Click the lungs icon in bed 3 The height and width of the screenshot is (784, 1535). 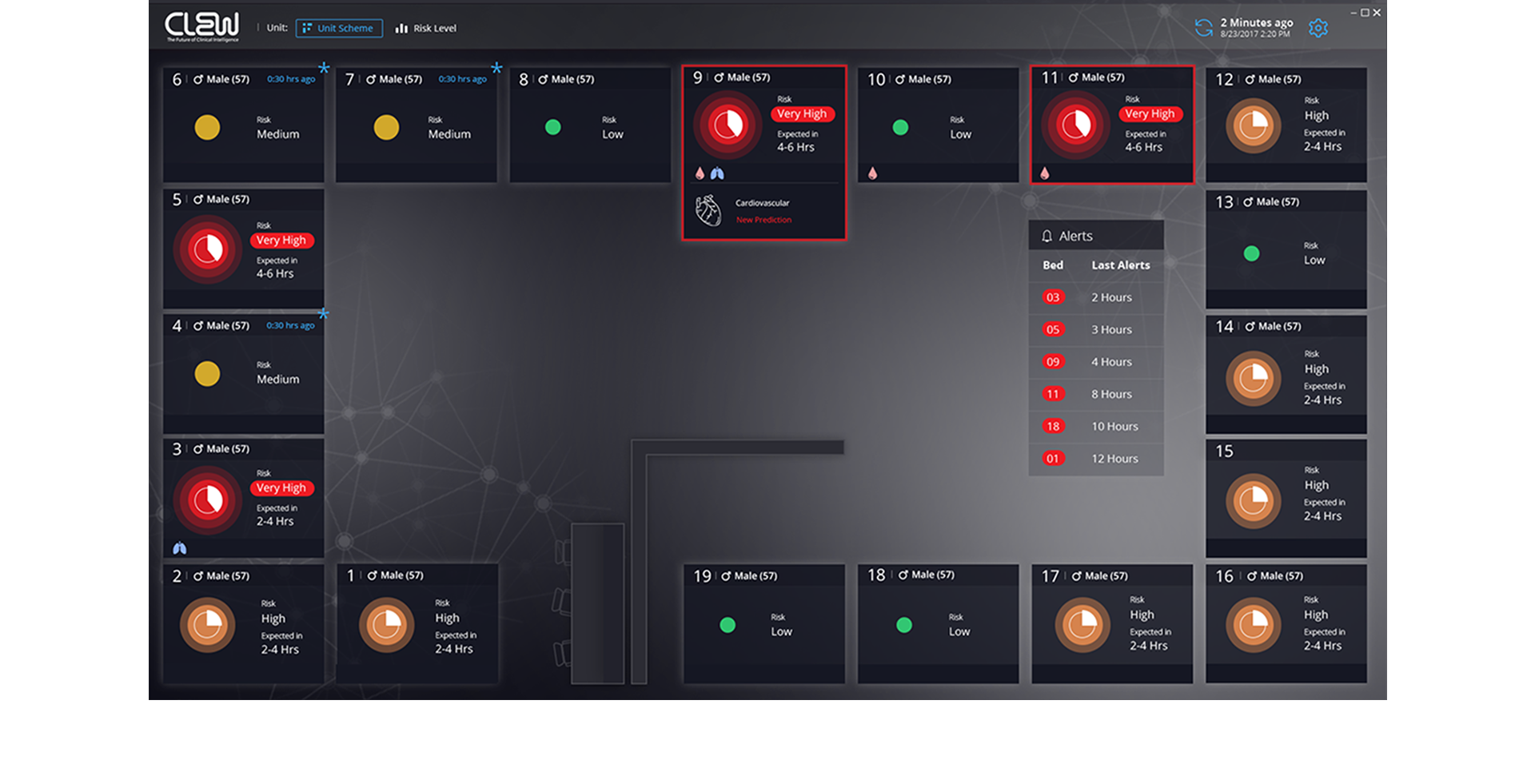point(180,548)
